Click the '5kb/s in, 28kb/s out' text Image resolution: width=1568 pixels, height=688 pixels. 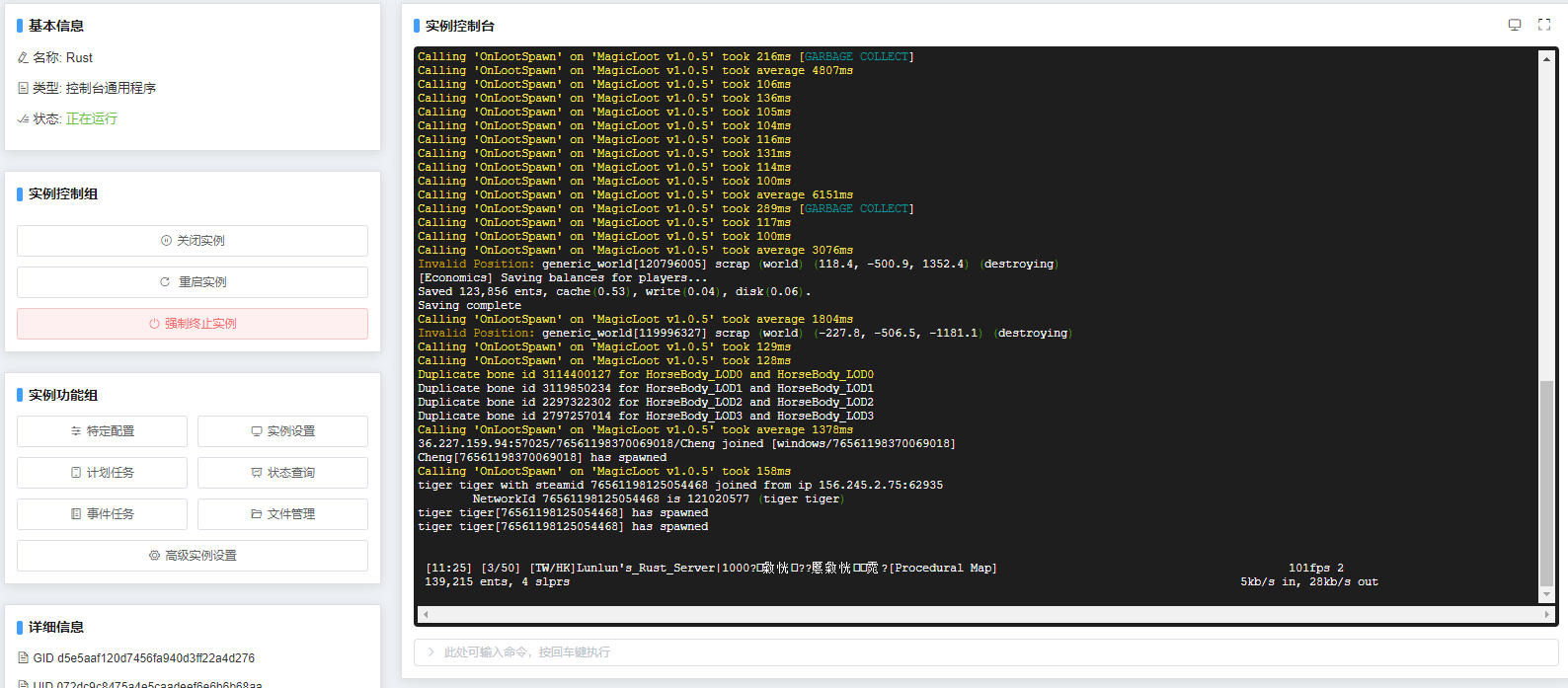[1309, 582]
